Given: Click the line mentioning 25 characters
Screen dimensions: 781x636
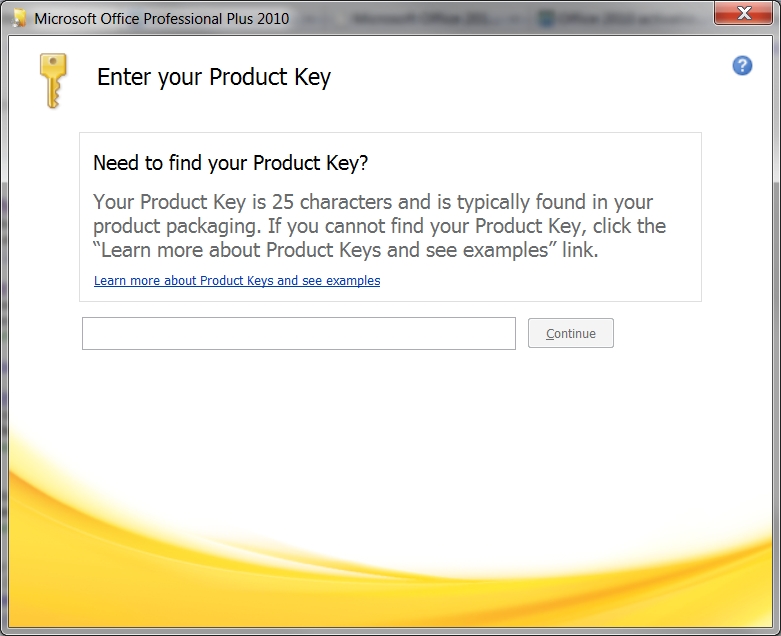Looking at the screenshot, I should 372,201.
